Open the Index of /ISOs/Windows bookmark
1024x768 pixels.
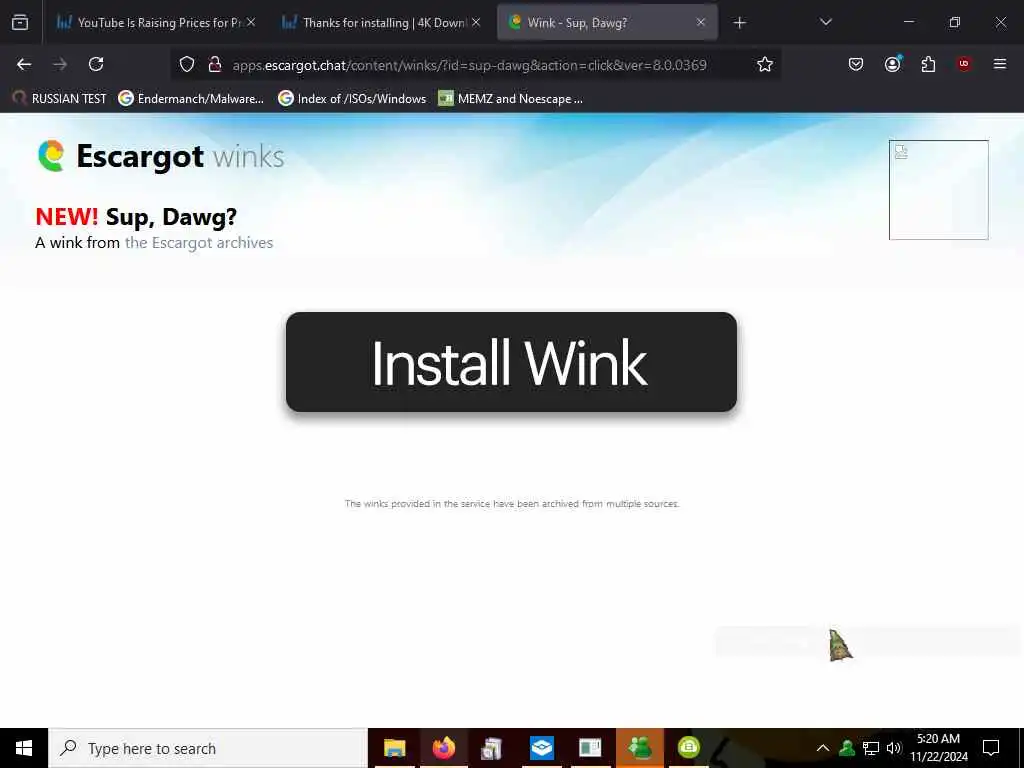(x=352, y=99)
